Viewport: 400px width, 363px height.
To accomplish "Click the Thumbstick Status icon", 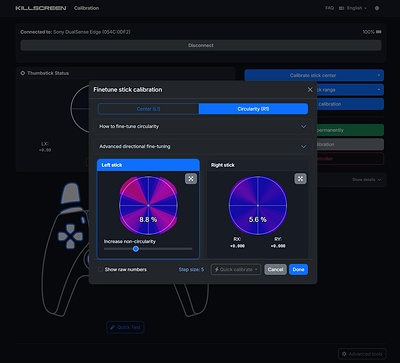I will [23, 73].
